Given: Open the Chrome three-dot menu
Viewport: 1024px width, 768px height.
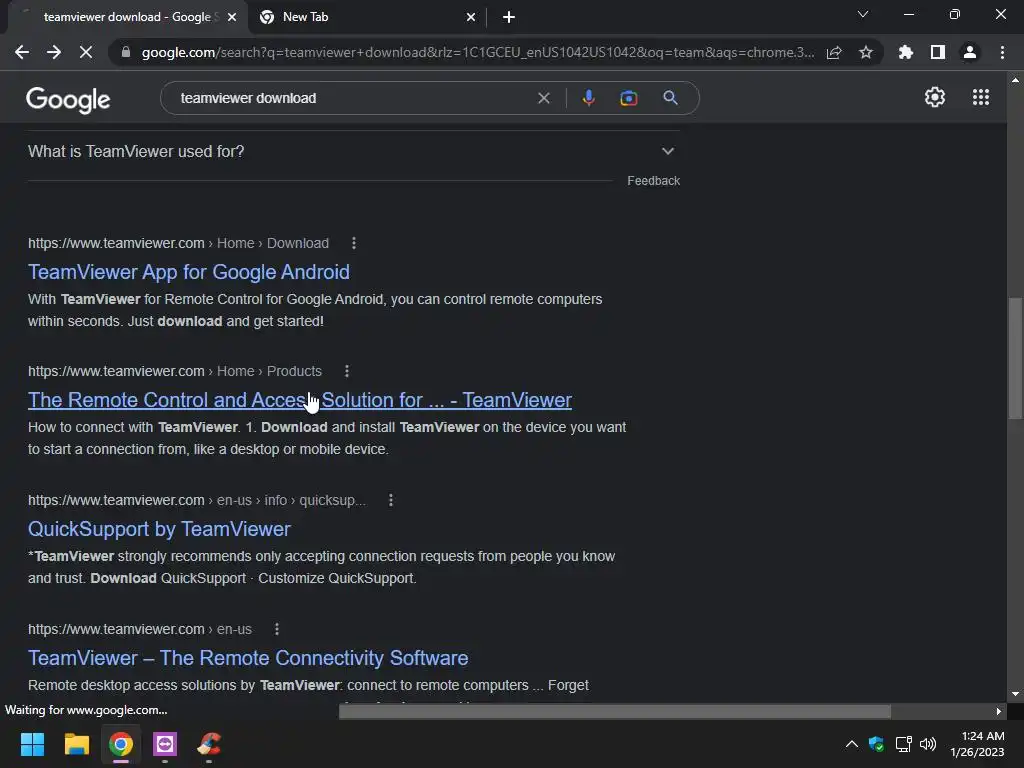Looking at the screenshot, I should (1002, 52).
